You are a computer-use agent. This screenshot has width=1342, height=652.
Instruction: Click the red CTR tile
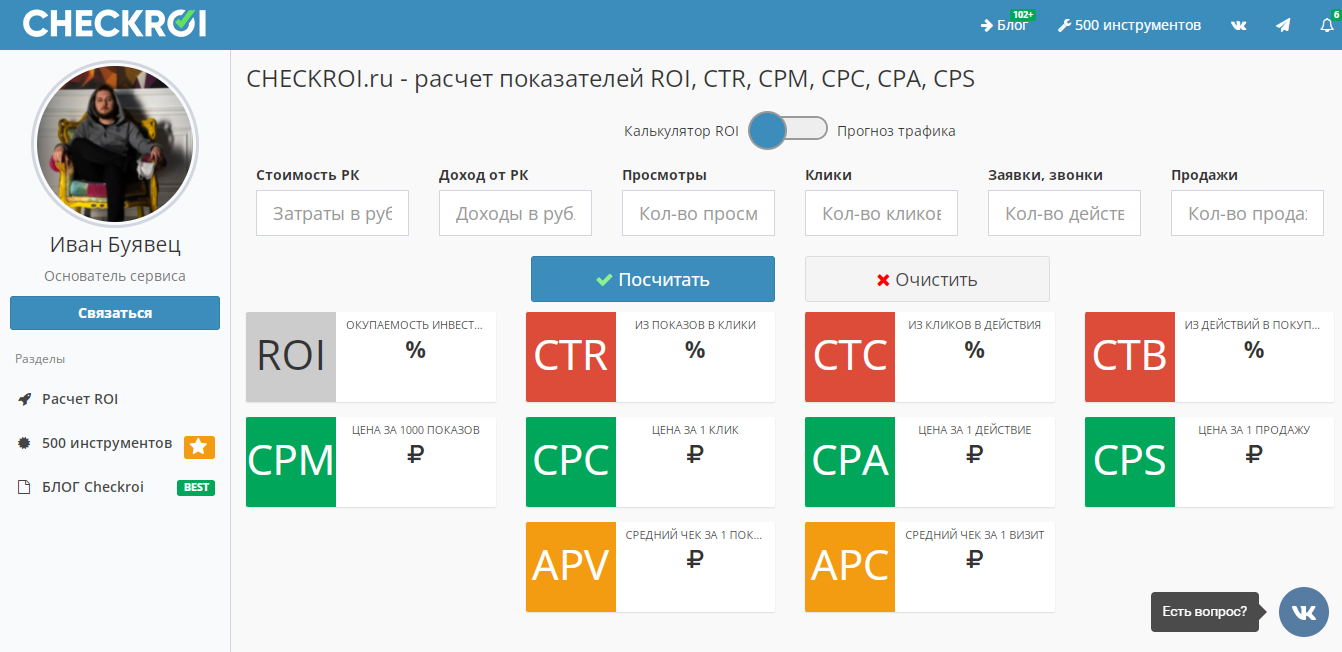pyautogui.click(x=571, y=357)
